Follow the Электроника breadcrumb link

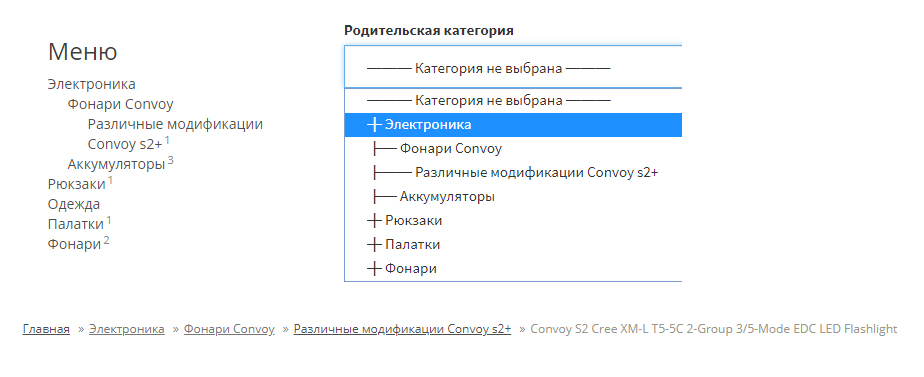[127, 329]
